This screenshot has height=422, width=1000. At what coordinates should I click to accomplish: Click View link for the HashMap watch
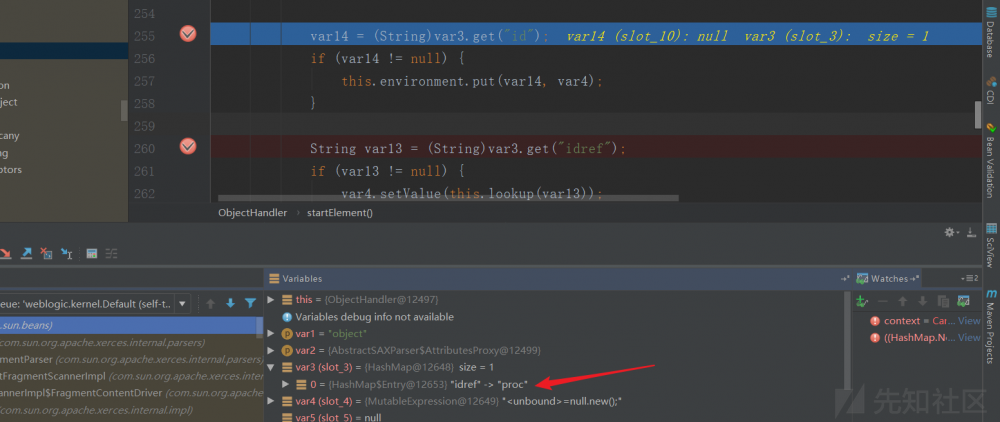click(x=969, y=338)
